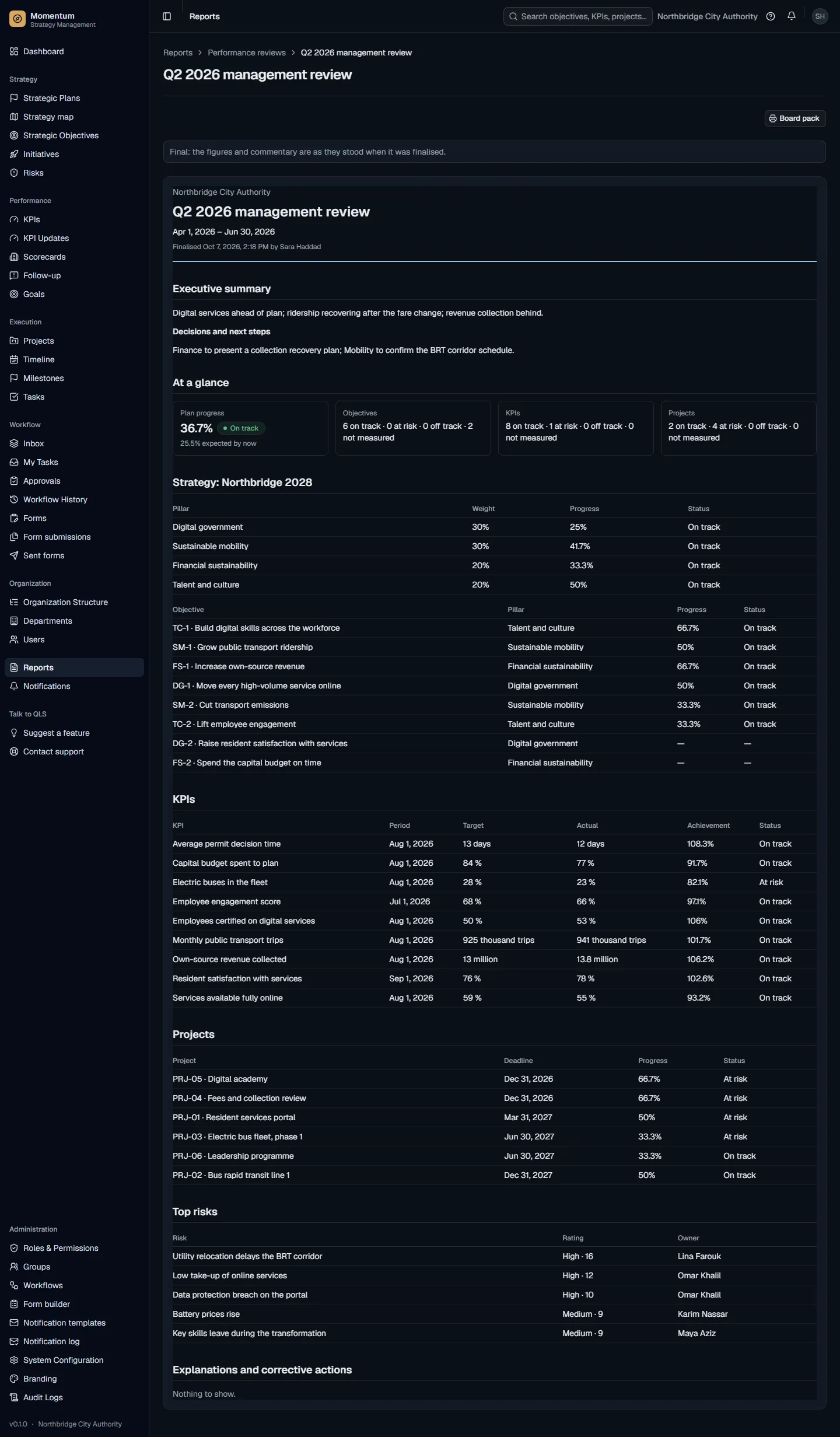The height and width of the screenshot is (1437, 840).
Task: Click Performance reviews breadcrumb link
Action: [247, 53]
